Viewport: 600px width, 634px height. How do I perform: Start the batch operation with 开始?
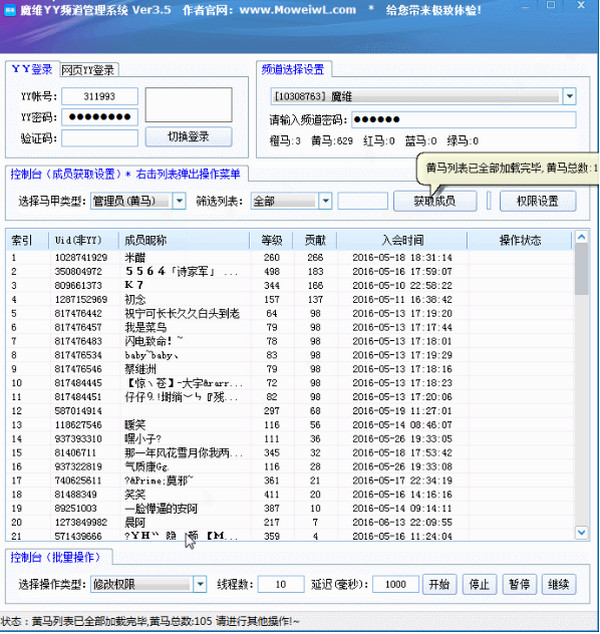(438, 584)
